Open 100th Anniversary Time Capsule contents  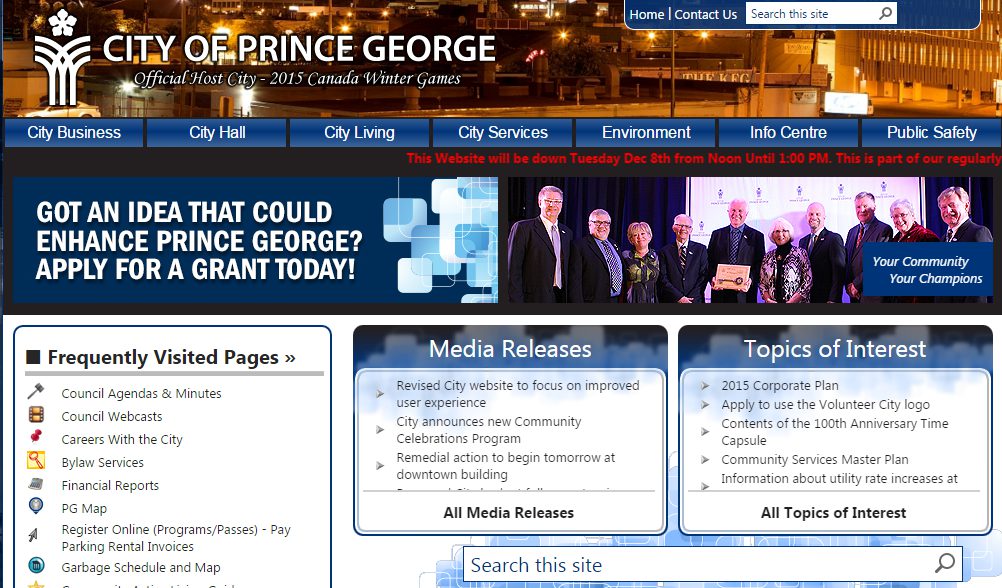click(835, 431)
